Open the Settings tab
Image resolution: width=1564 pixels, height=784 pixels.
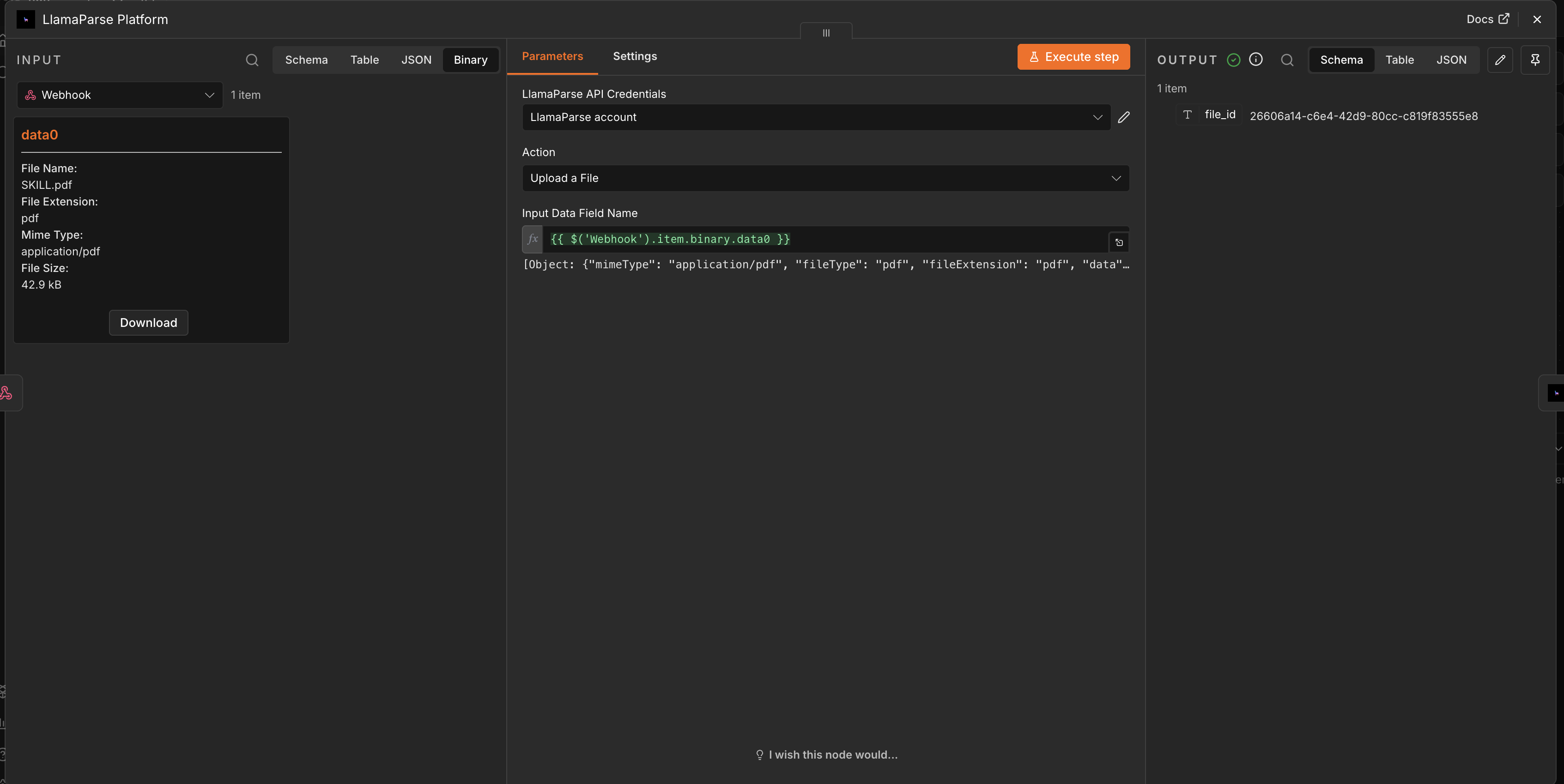[635, 56]
